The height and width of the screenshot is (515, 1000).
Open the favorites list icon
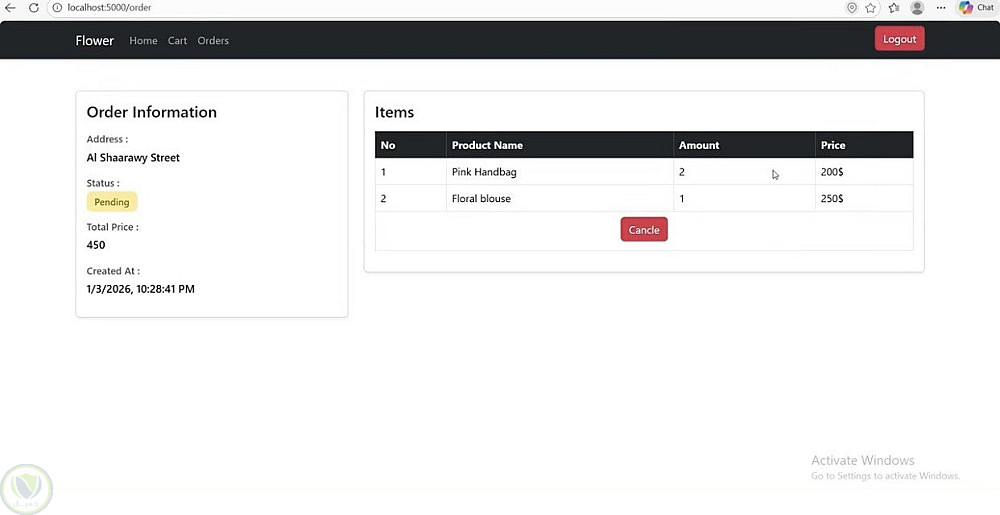click(894, 8)
